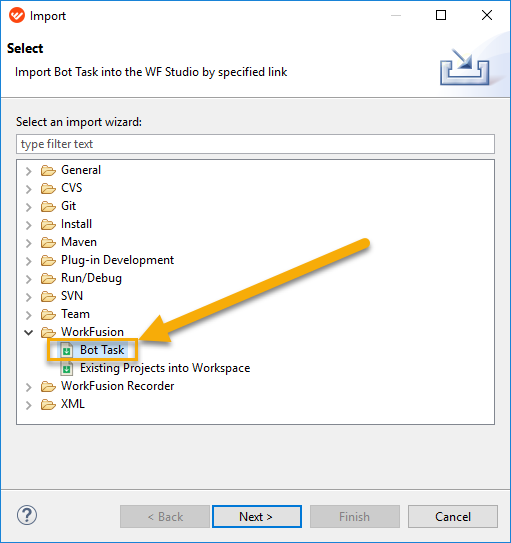Screen dimensions: 511x543
Task: Click the XML folder icon
Action: 48,404
